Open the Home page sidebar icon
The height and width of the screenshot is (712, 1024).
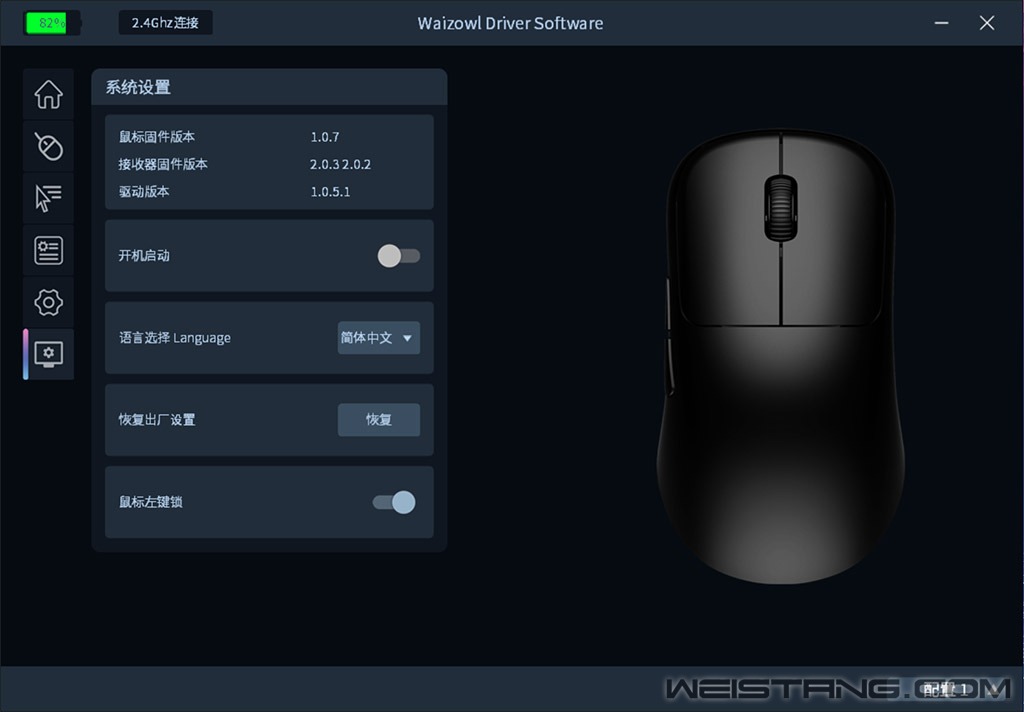48,94
